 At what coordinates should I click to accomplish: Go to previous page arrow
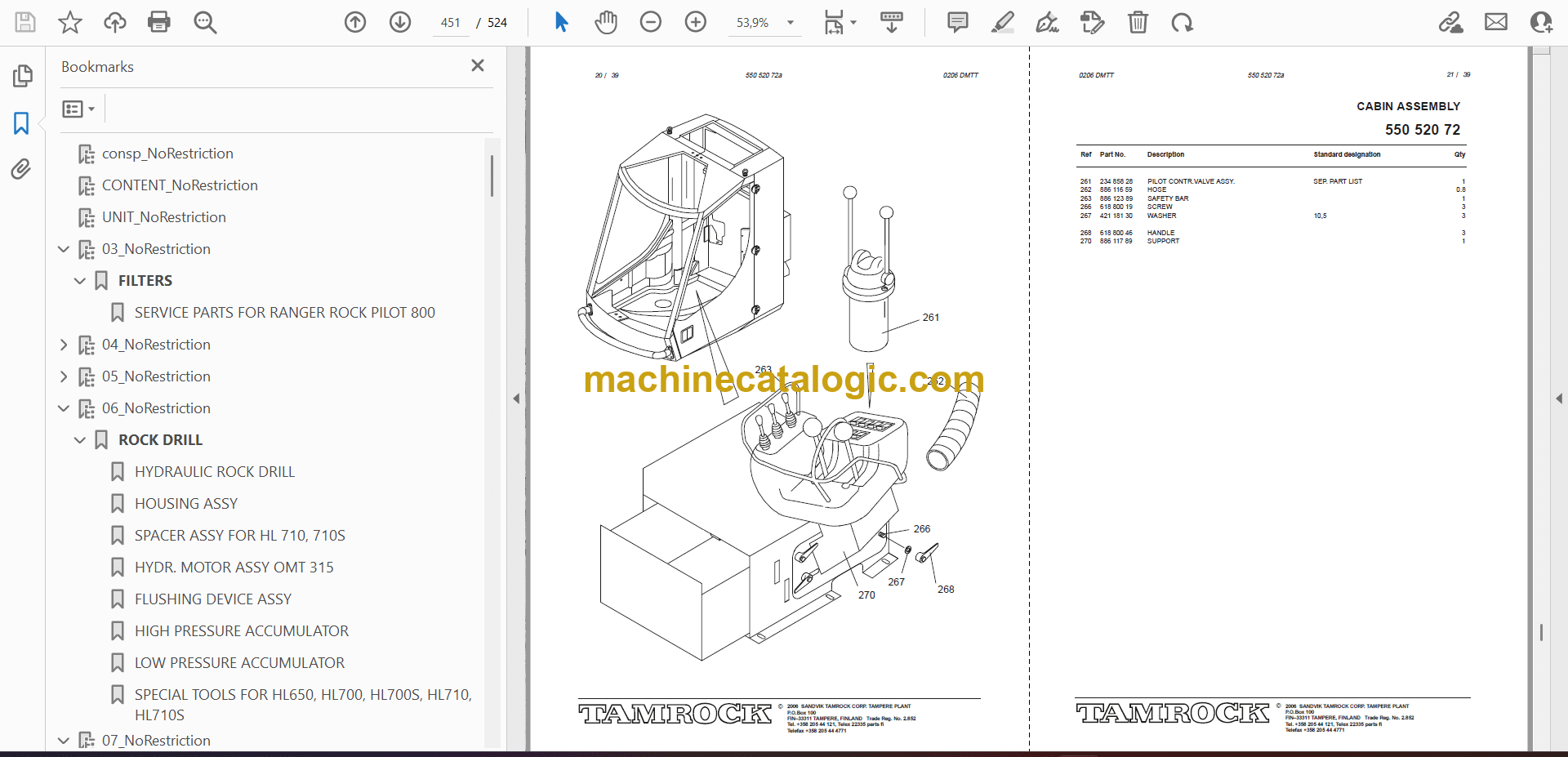[x=355, y=22]
